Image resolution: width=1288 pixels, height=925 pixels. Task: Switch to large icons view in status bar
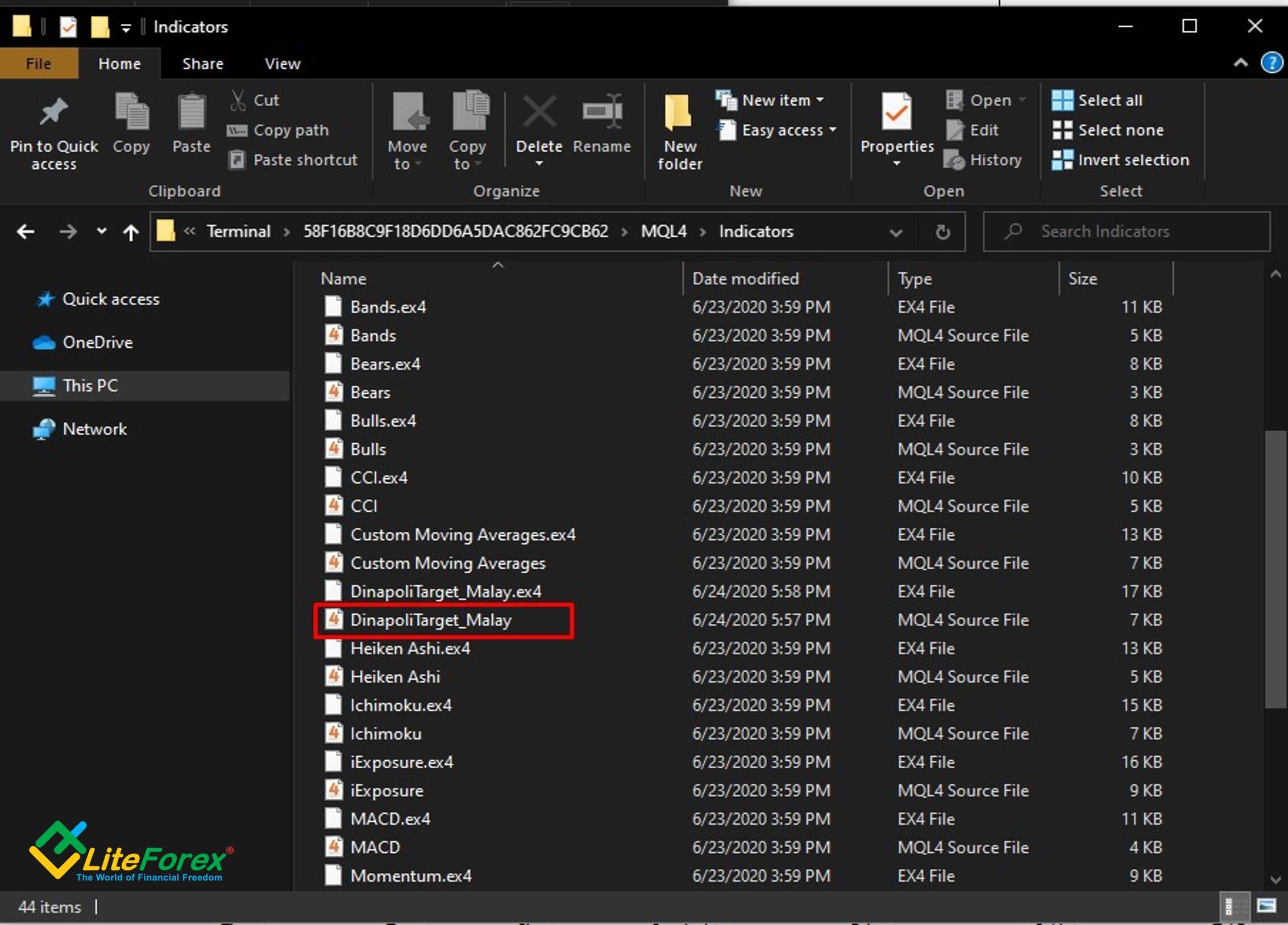point(1266,906)
